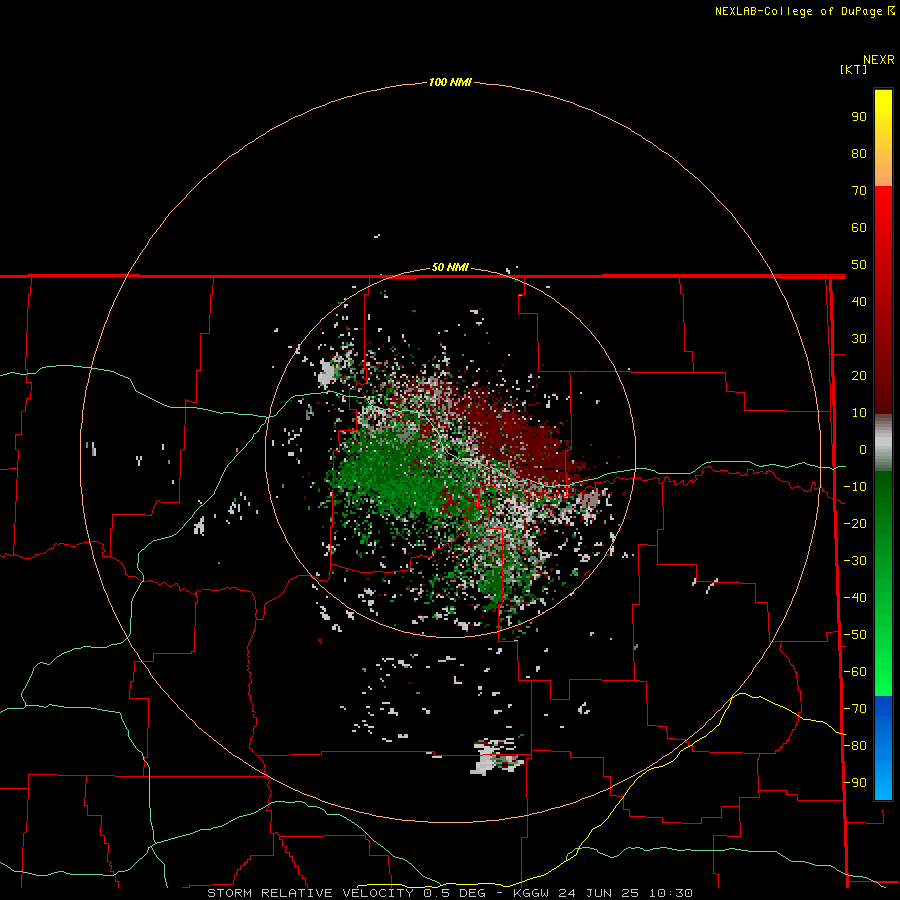Click the 10:30 time stamp in caption
900x900 pixels.
pyautogui.click(x=671, y=893)
